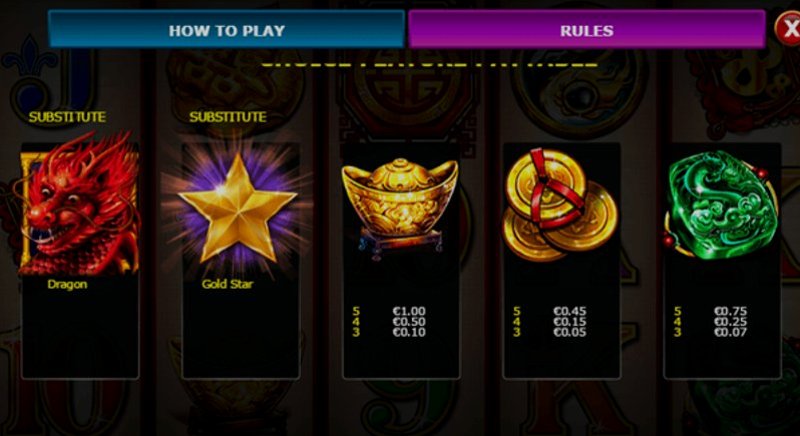Open the HOW TO PLAY tab
This screenshot has height=436, width=800.
[x=227, y=30]
